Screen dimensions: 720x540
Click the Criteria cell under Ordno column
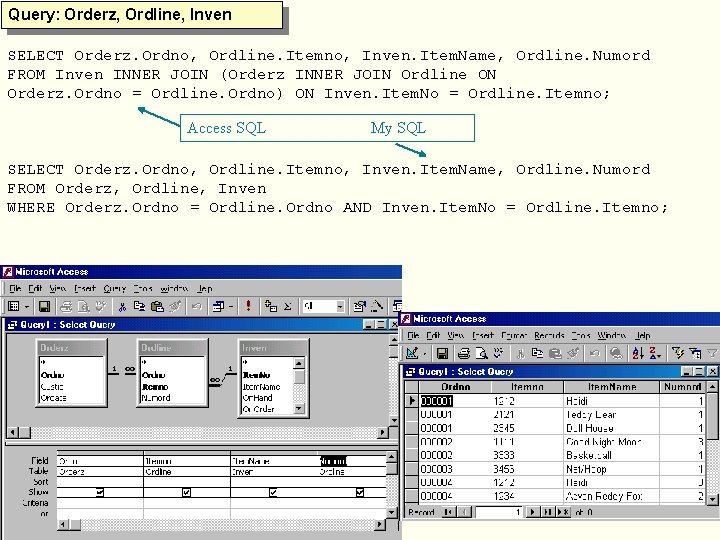[100, 503]
